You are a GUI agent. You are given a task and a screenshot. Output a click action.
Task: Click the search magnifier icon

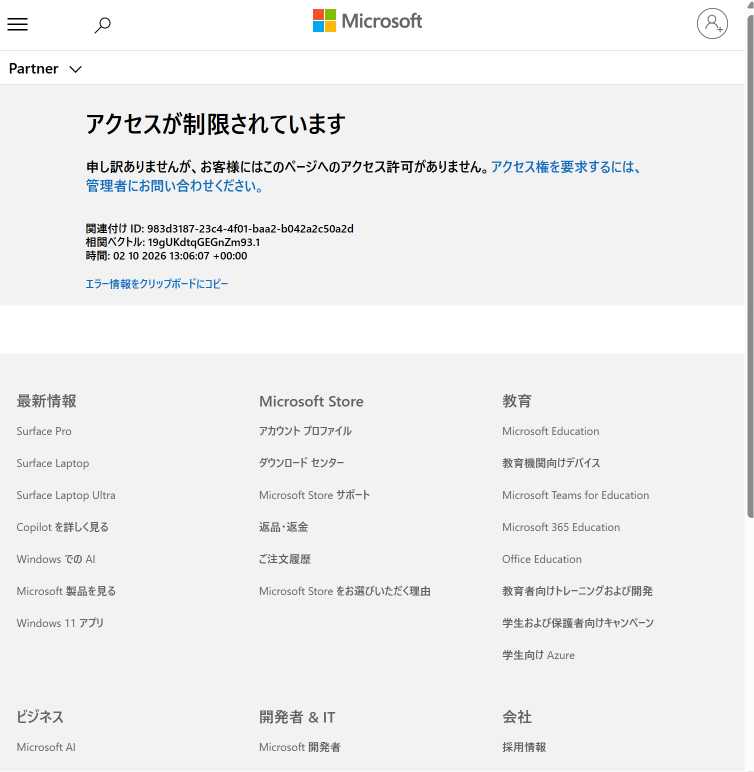point(102,25)
